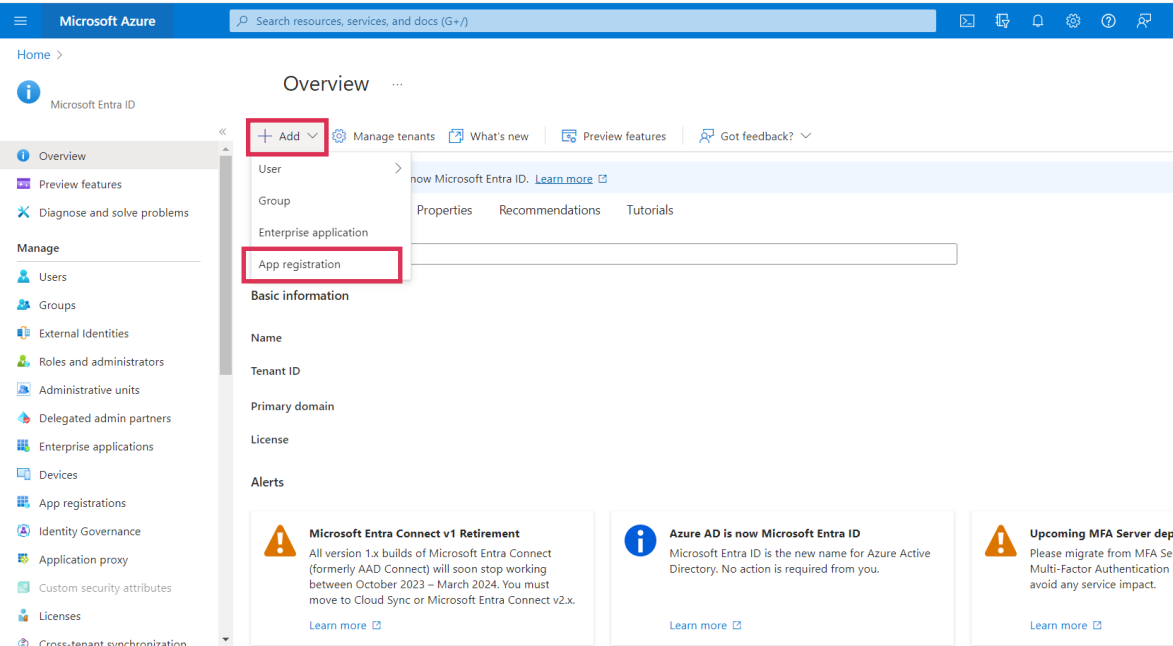Viewport: 1173px width, 646px height.
Task: Open the Notifications bell
Action: pos(1037,20)
